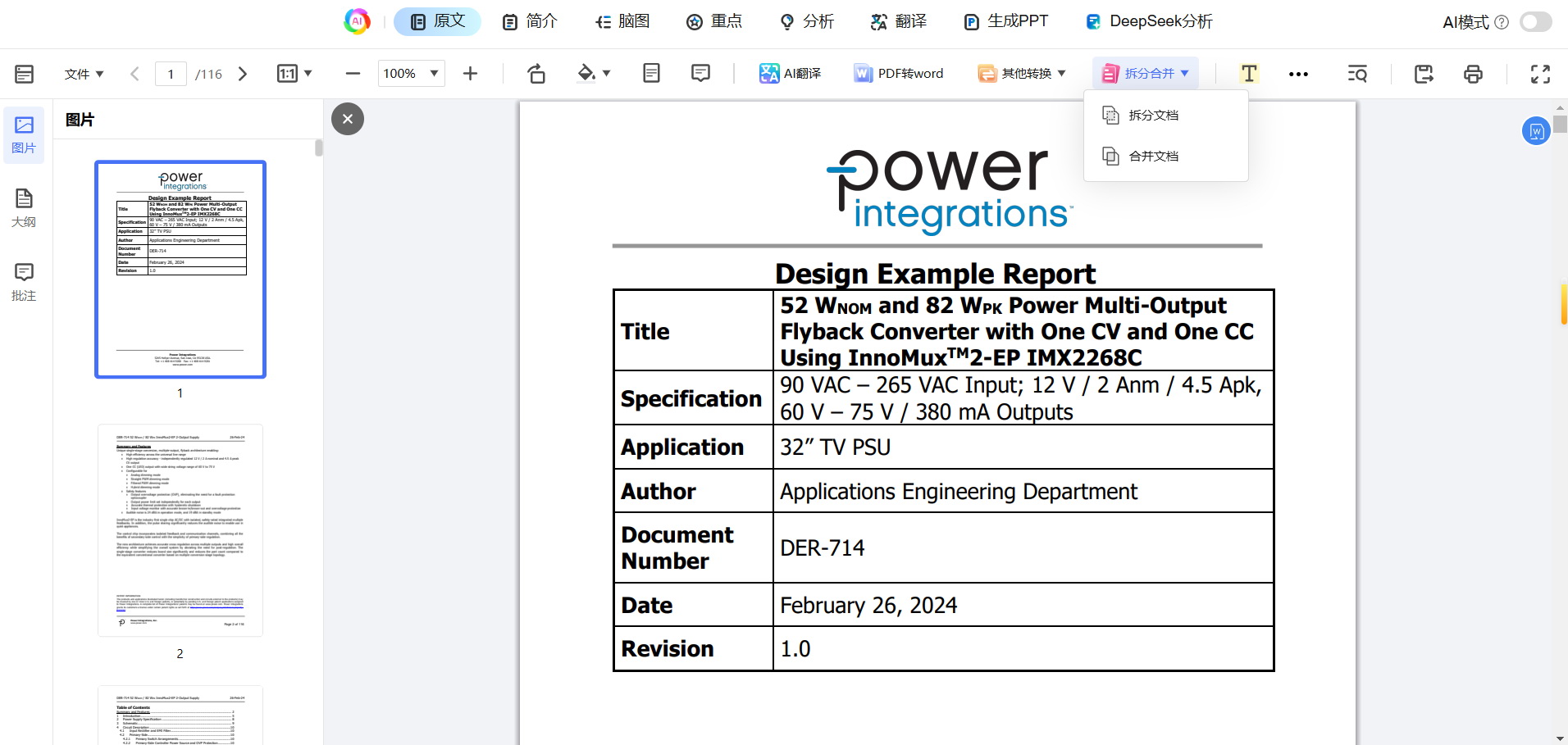Click the thumbnail panel scrollbar handle
Screen dimensions: 1568x745
[319, 148]
